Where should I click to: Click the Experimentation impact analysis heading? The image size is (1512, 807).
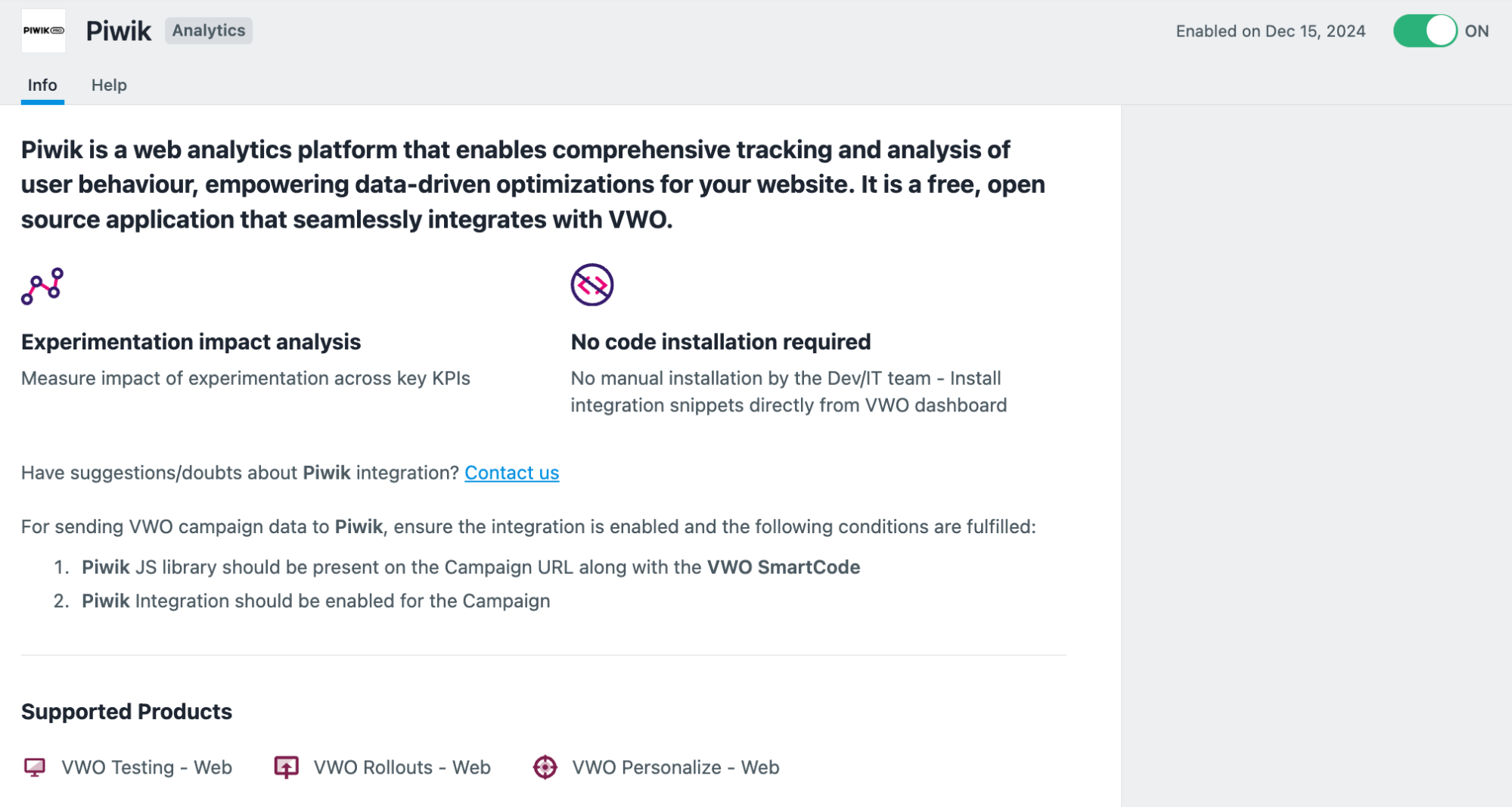click(191, 342)
